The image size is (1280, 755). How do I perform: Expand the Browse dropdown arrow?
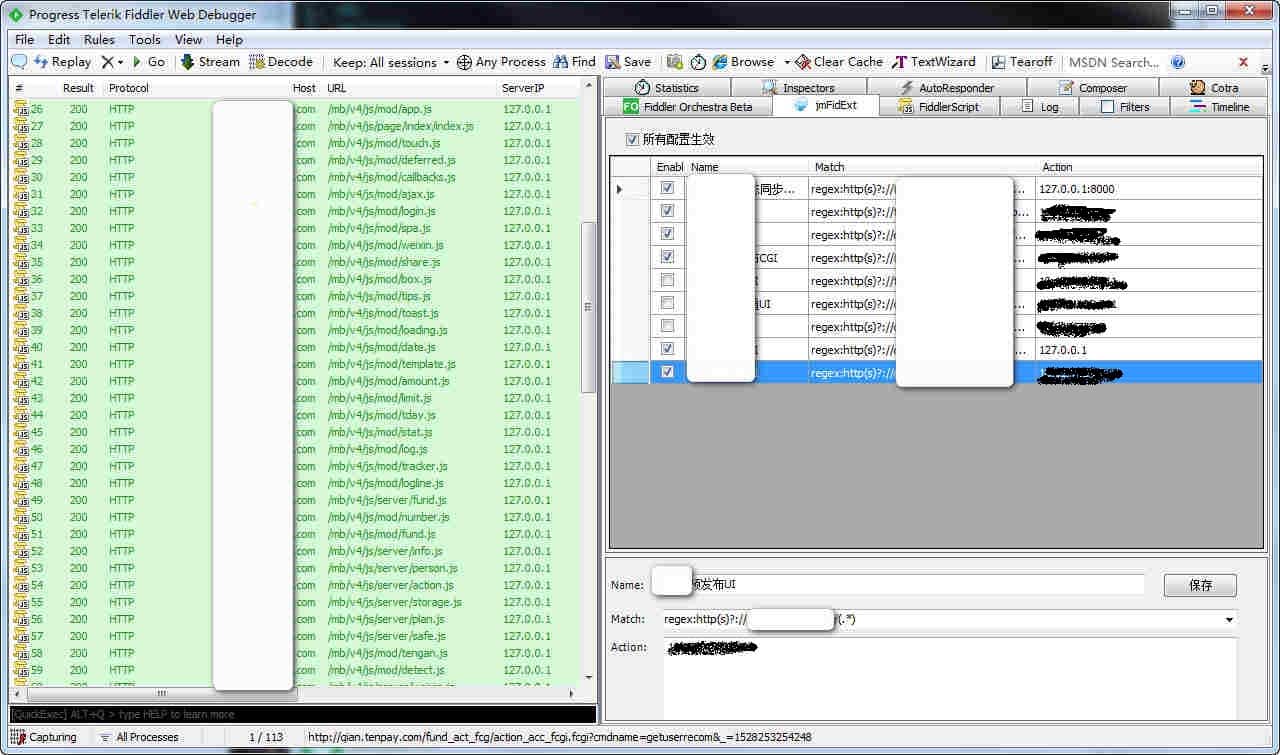click(x=787, y=62)
